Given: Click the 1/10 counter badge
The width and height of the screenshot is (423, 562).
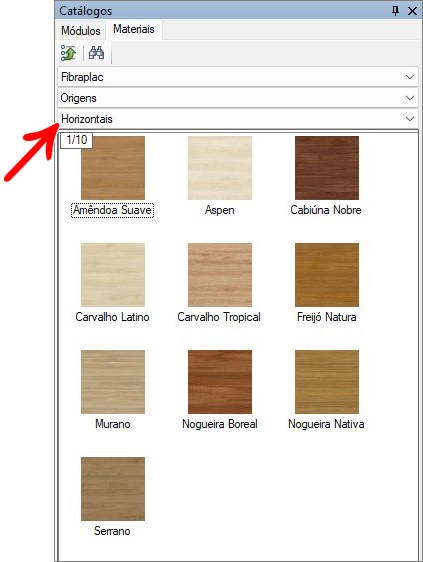Looking at the screenshot, I should click(x=76, y=140).
